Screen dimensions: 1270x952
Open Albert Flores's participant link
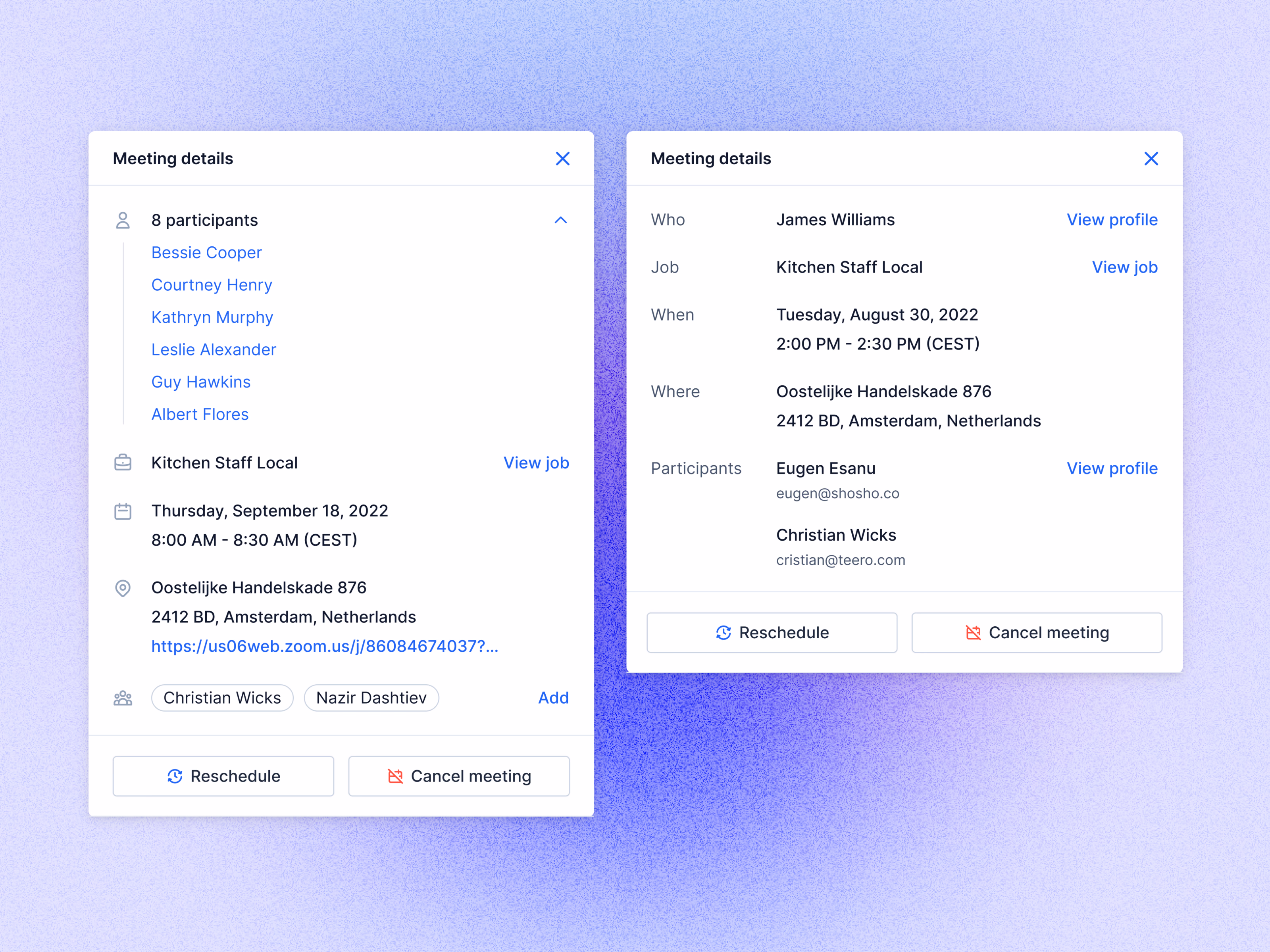tap(200, 414)
